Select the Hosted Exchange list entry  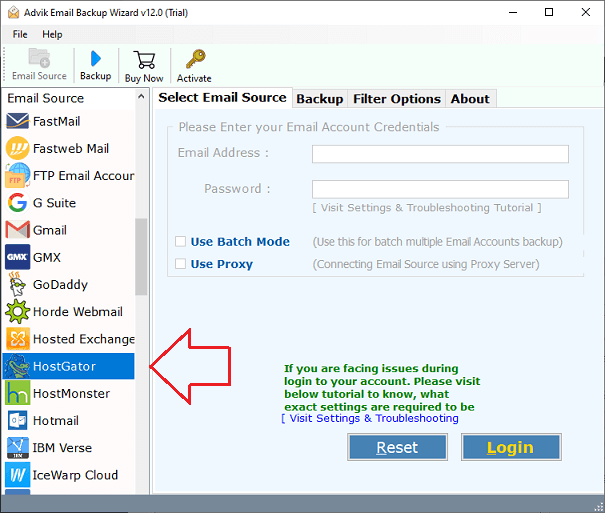[x=69, y=339]
